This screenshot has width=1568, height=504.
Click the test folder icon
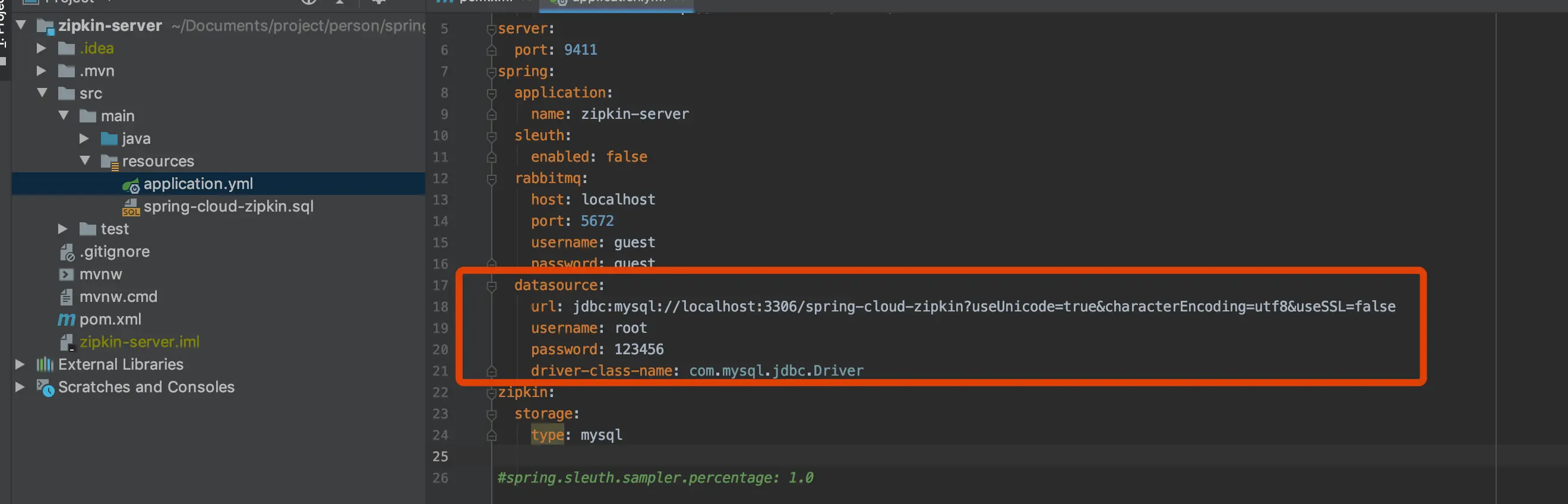pos(88,229)
